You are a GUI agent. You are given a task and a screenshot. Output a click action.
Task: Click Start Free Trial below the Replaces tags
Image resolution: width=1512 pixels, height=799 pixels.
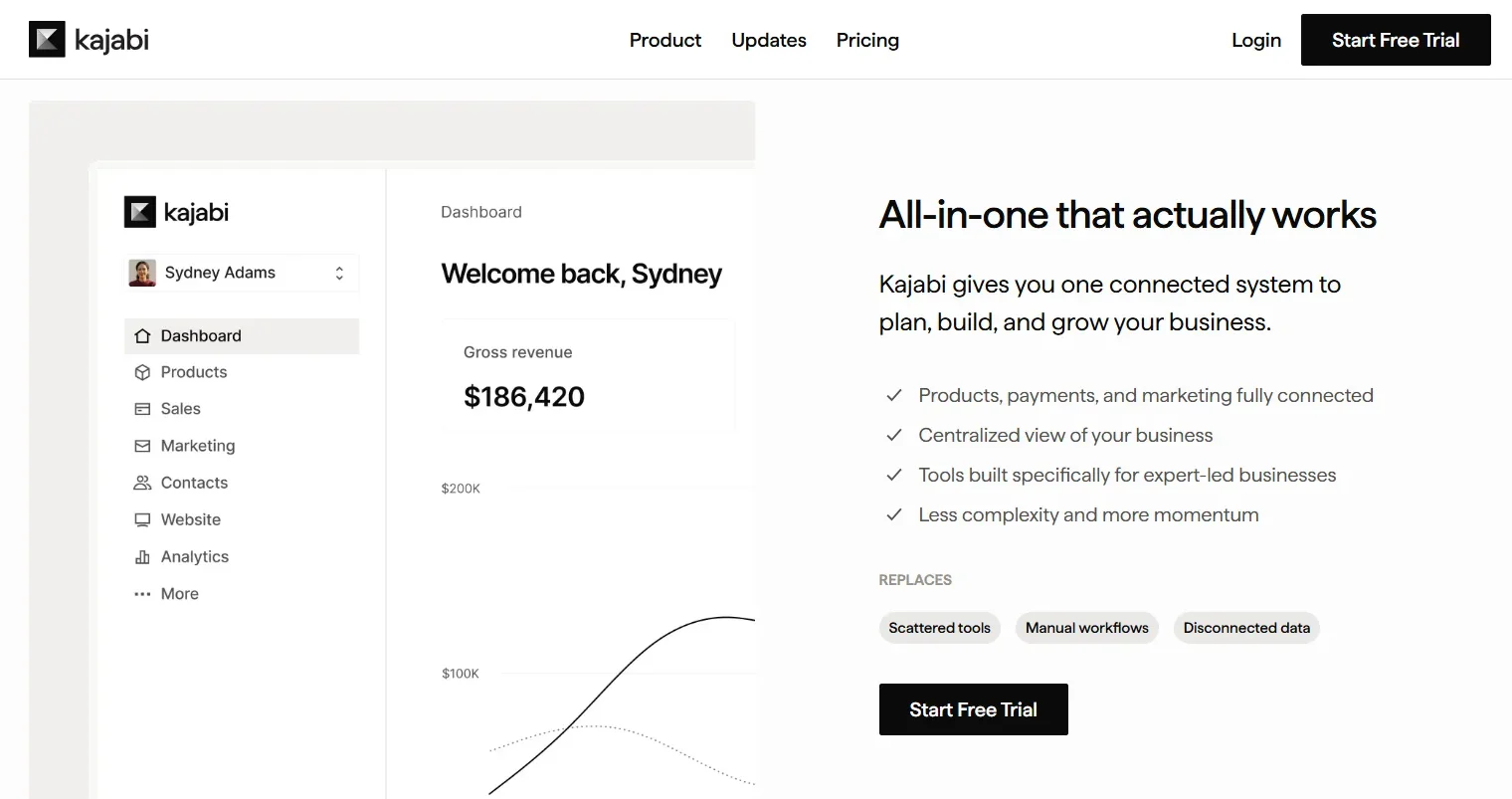[973, 709]
